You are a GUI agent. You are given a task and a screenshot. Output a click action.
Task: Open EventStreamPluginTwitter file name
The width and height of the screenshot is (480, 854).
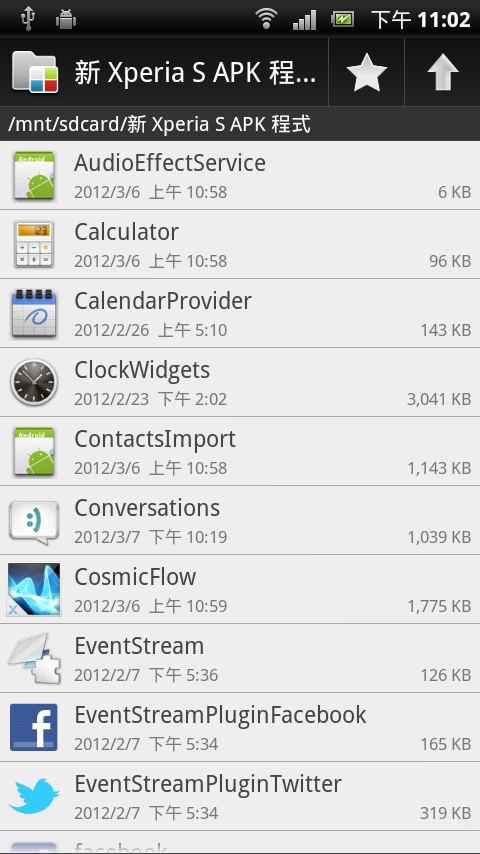pyautogui.click(x=208, y=784)
